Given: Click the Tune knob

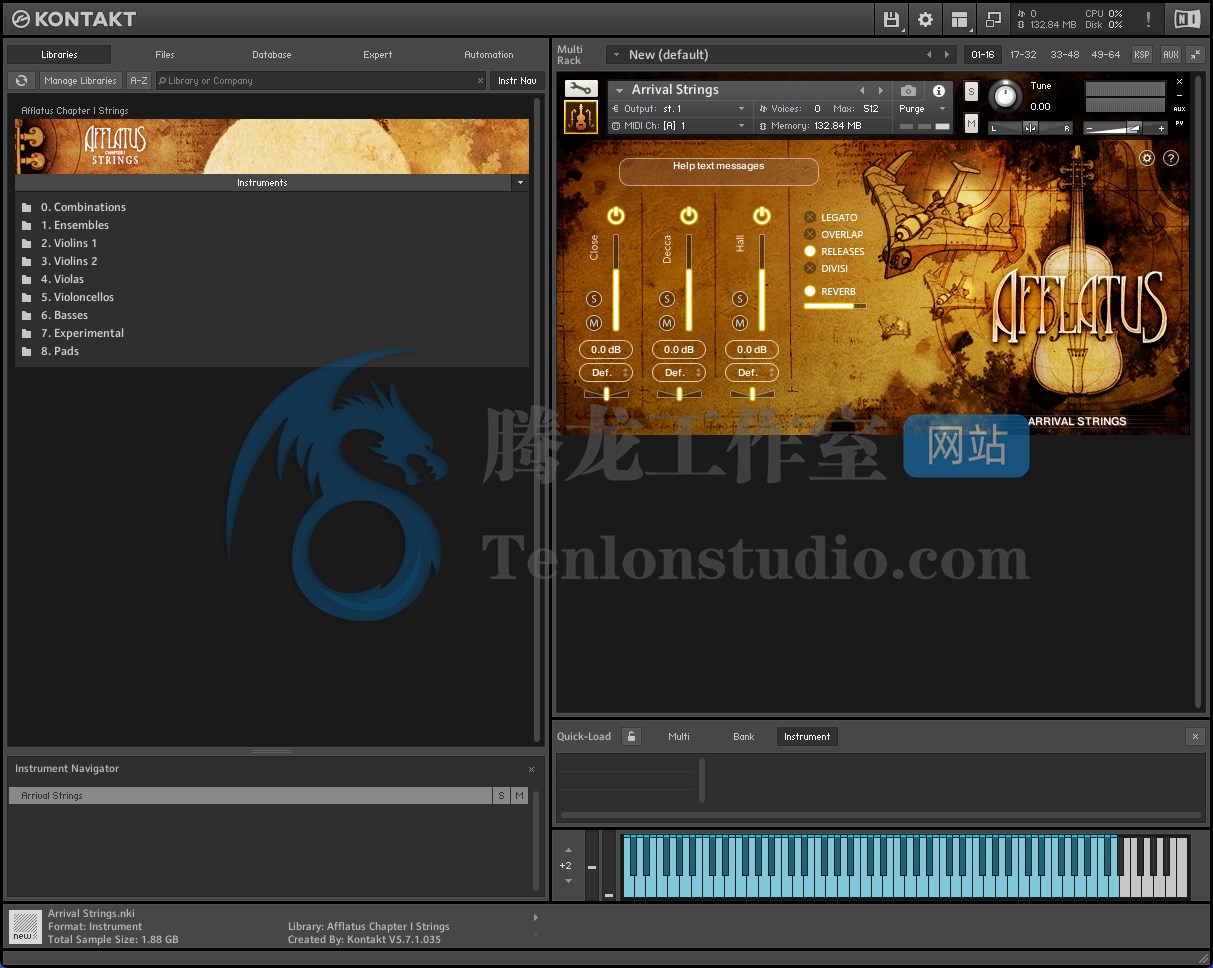Looking at the screenshot, I should pos(1005,96).
